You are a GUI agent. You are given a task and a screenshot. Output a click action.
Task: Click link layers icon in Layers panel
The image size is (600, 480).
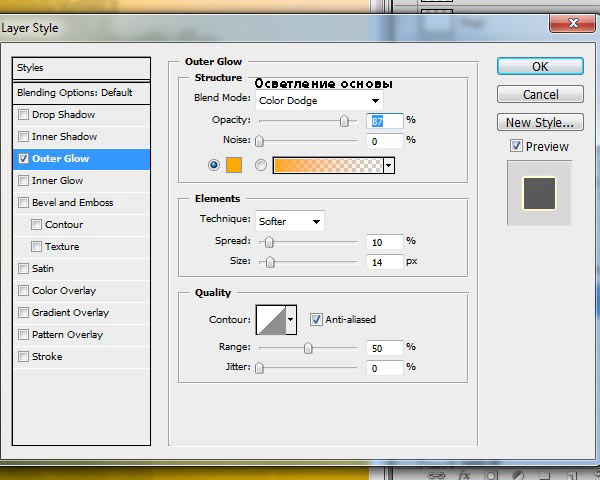click(435, 476)
